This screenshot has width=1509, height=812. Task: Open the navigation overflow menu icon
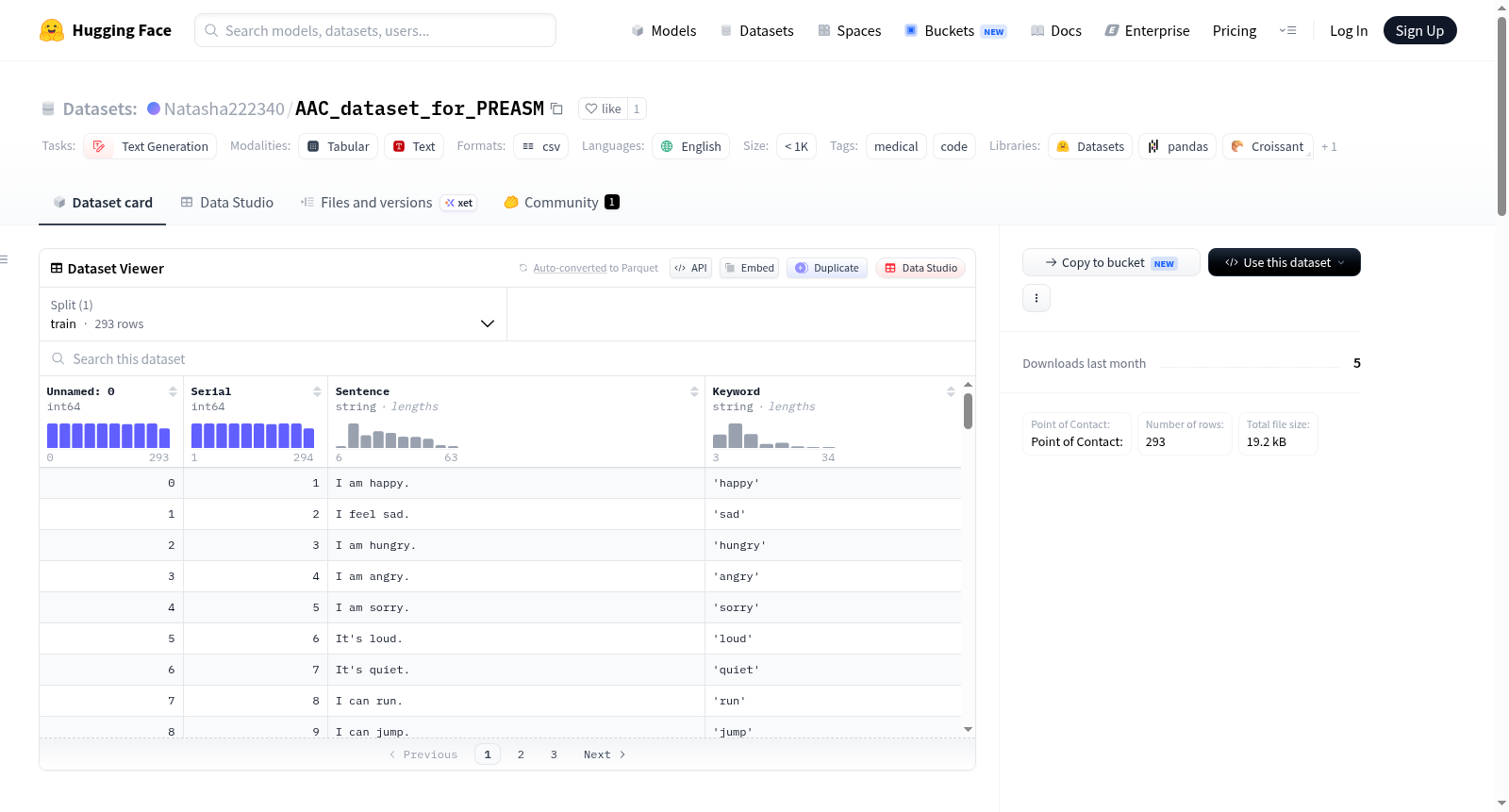pos(1287,30)
